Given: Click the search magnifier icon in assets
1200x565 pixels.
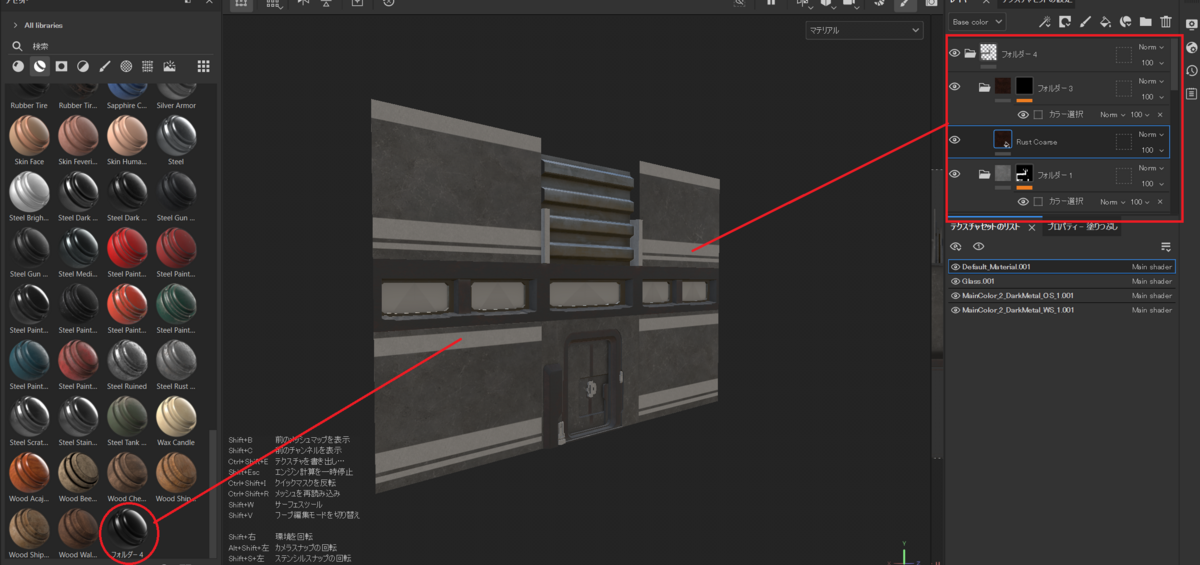Looking at the screenshot, I should coord(18,46).
